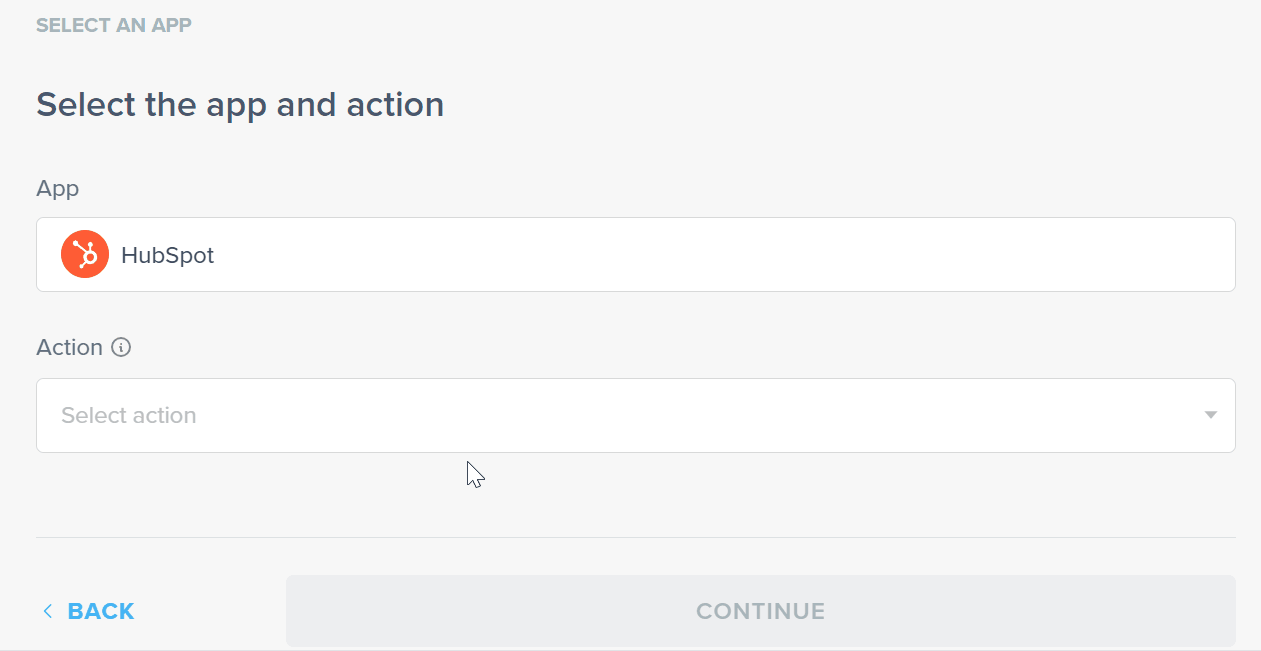1261x651 pixels.
Task: Click the HubSpot app name text
Action: pyautogui.click(x=167, y=256)
